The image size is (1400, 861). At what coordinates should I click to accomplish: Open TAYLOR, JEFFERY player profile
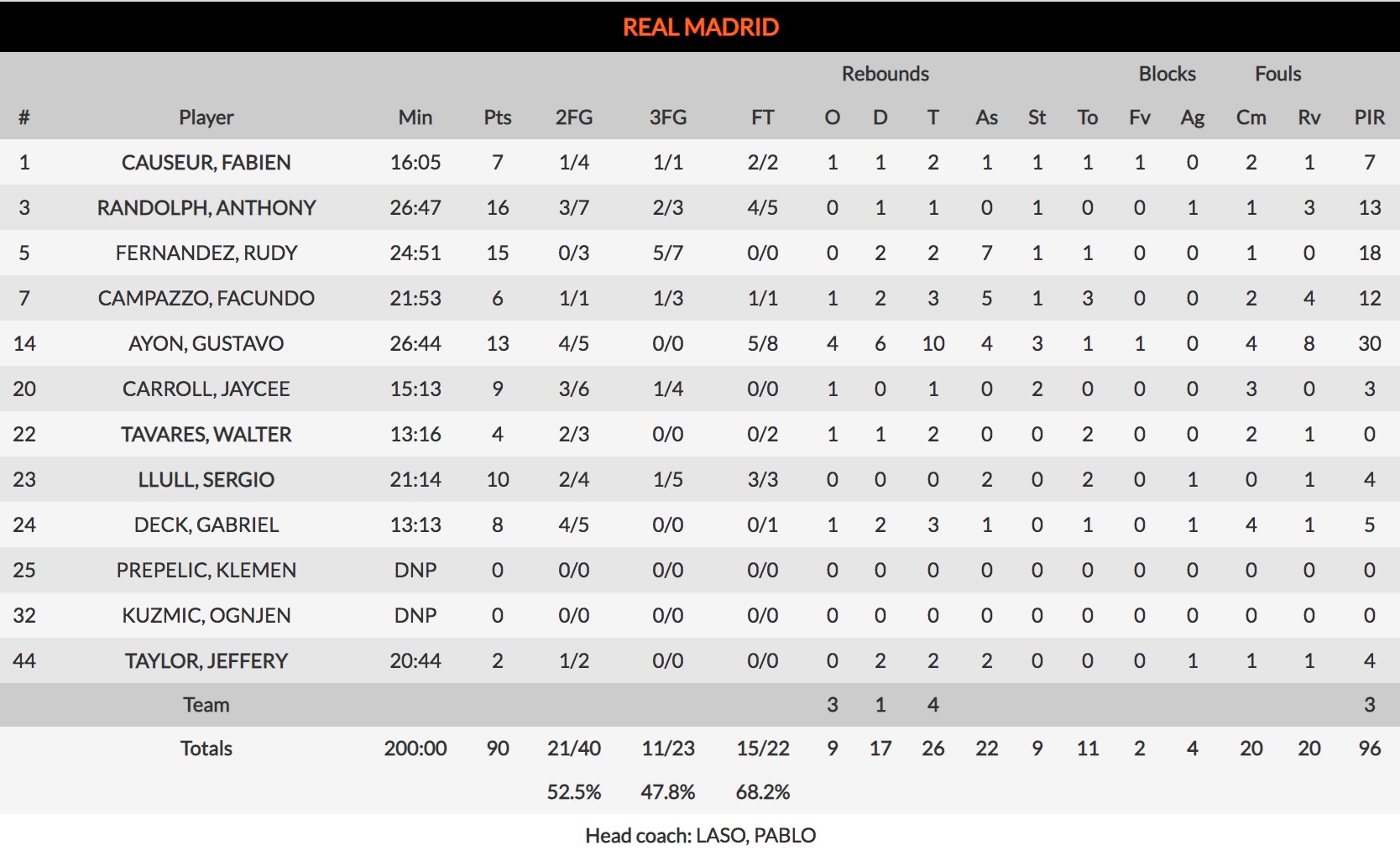point(206,661)
